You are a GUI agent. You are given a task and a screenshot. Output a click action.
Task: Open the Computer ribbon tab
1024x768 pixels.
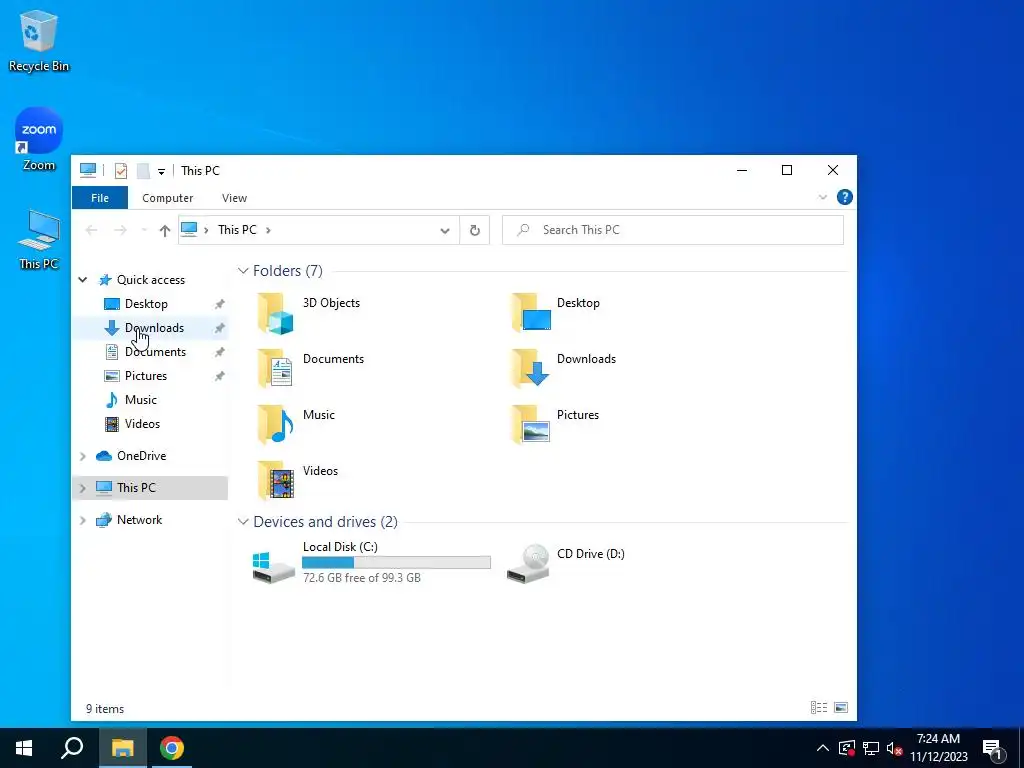tap(168, 198)
